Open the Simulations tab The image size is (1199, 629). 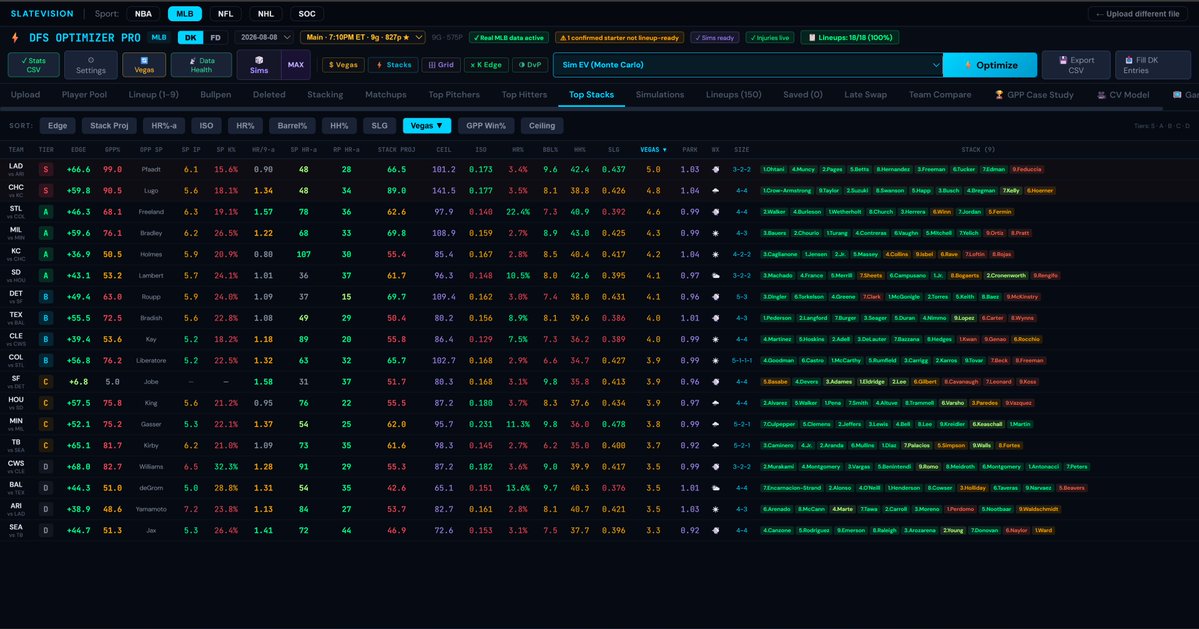point(659,95)
